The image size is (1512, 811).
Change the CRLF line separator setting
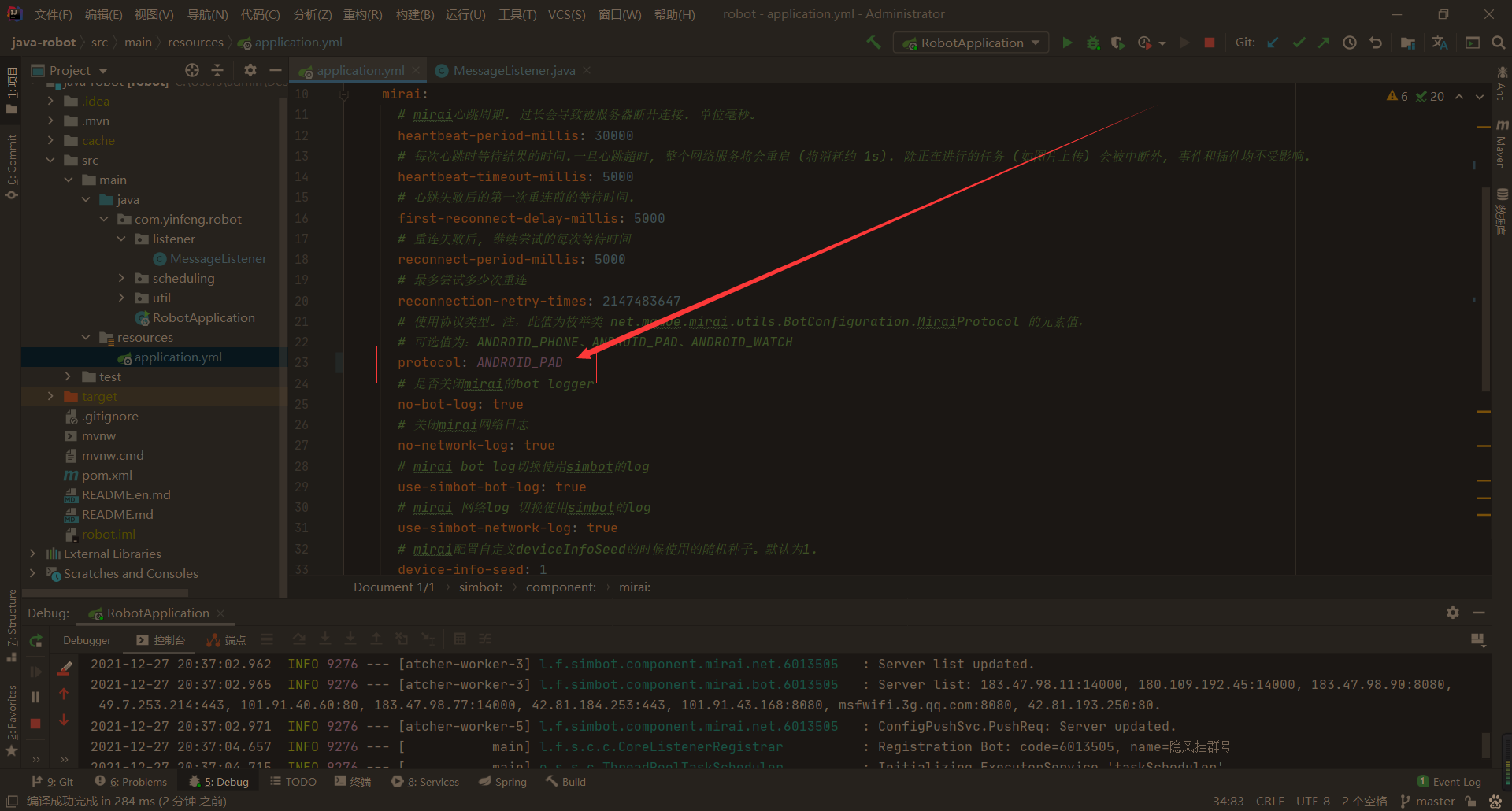tap(1269, 801)
